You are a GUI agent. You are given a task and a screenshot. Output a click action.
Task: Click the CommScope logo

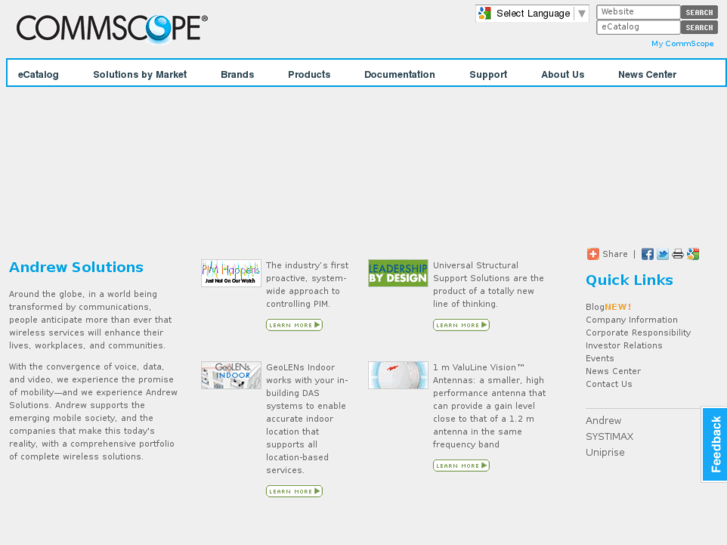pyautogui.click(x=112, y=29)
